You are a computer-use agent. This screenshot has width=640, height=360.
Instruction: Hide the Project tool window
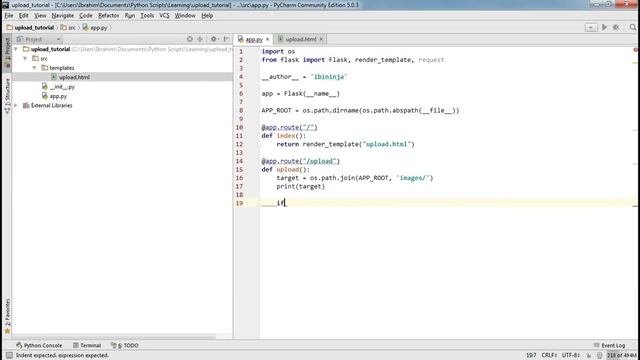pyautogui.click(x=227, y=39)
